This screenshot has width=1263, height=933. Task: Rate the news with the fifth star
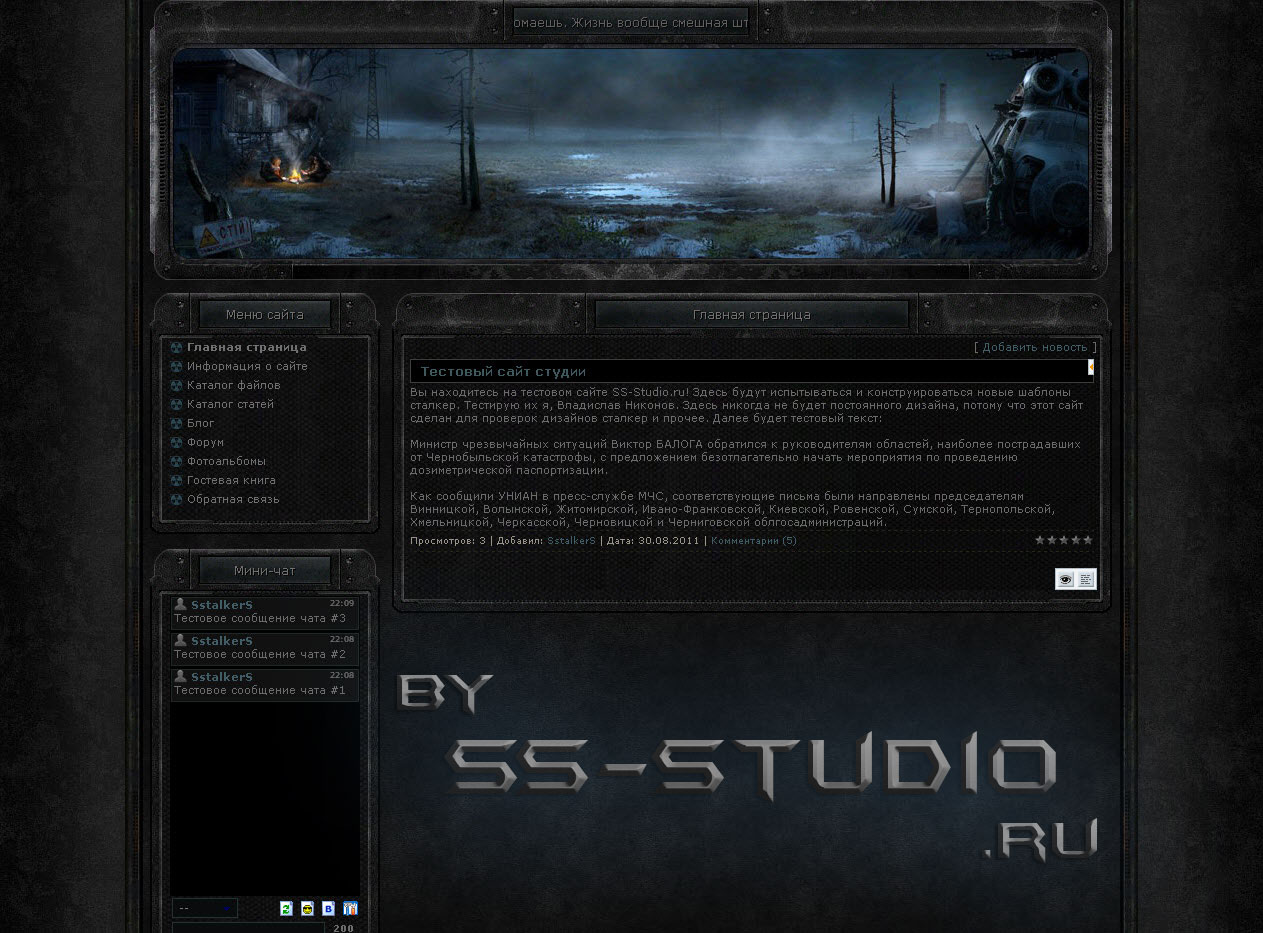1088,540
